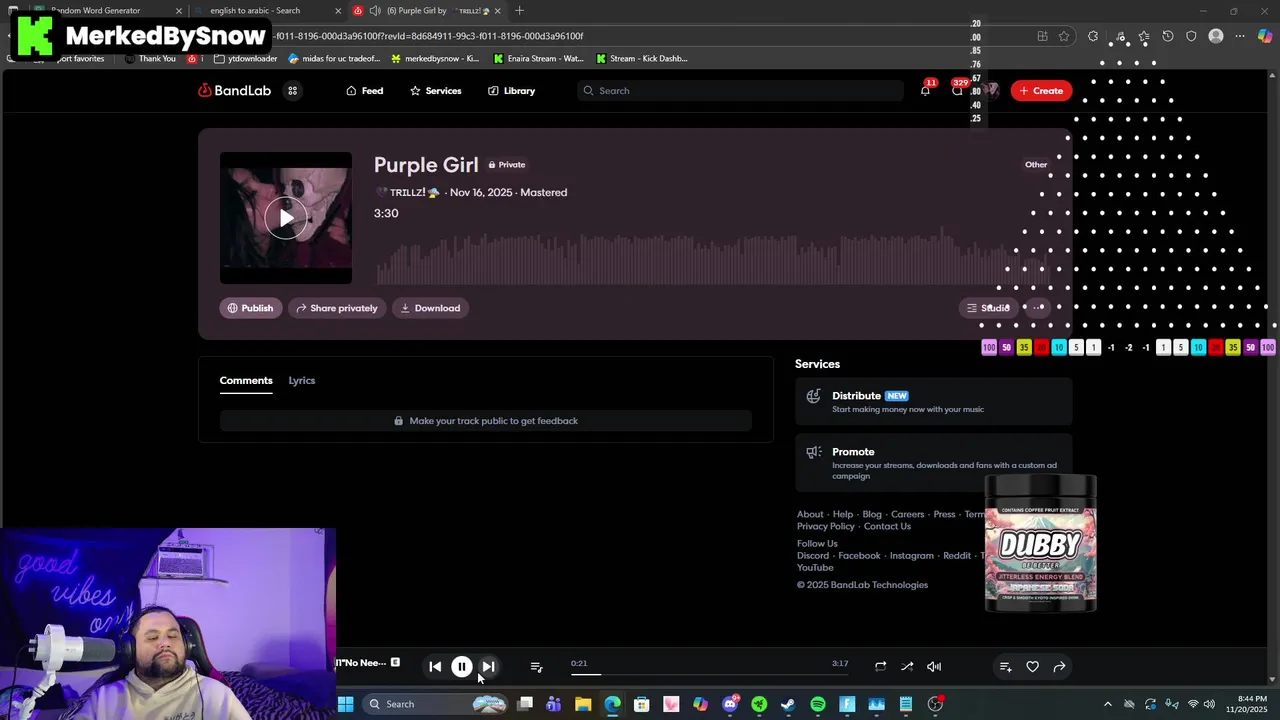Open the player queue icon
The width and height of the screenshot is (1280, 720).
click(x=536, y=667)
